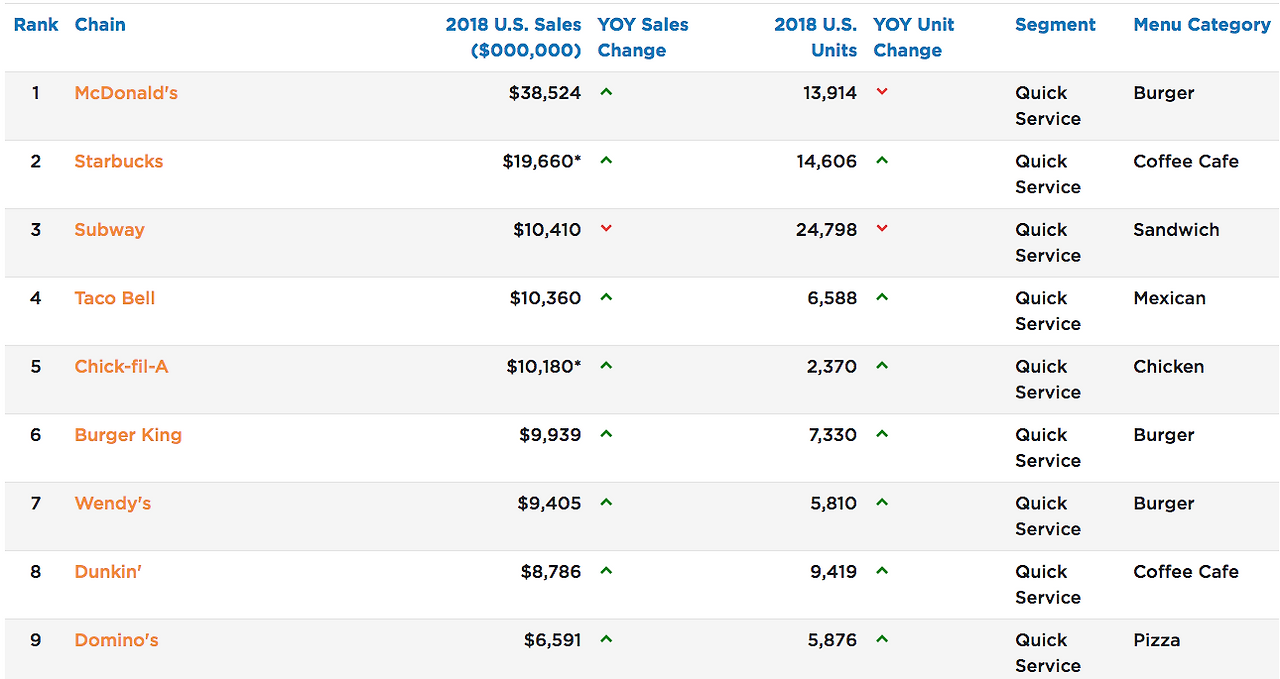Visit the Wendy's chain link
Screen dimensions: 1280x679
112,503
